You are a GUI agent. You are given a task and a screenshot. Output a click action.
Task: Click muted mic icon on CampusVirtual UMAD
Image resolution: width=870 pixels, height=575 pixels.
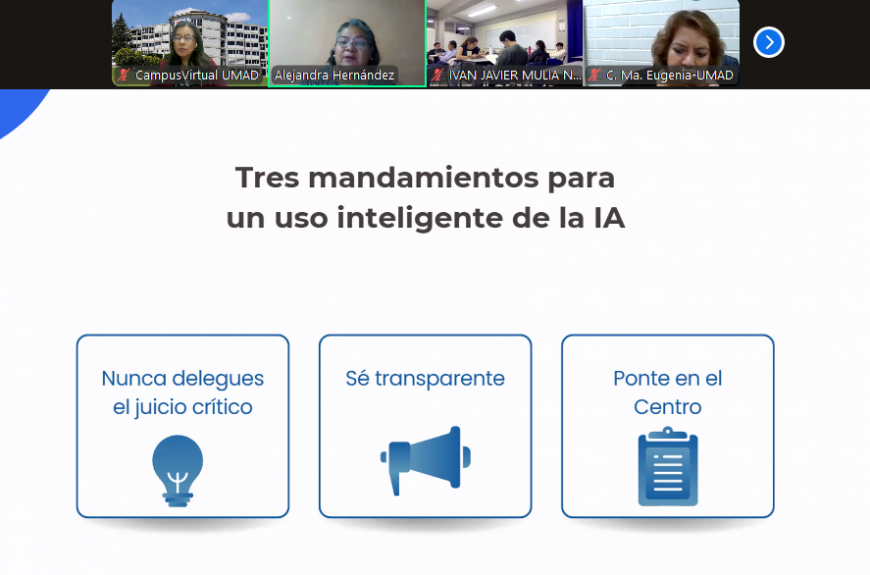[124, 75]
